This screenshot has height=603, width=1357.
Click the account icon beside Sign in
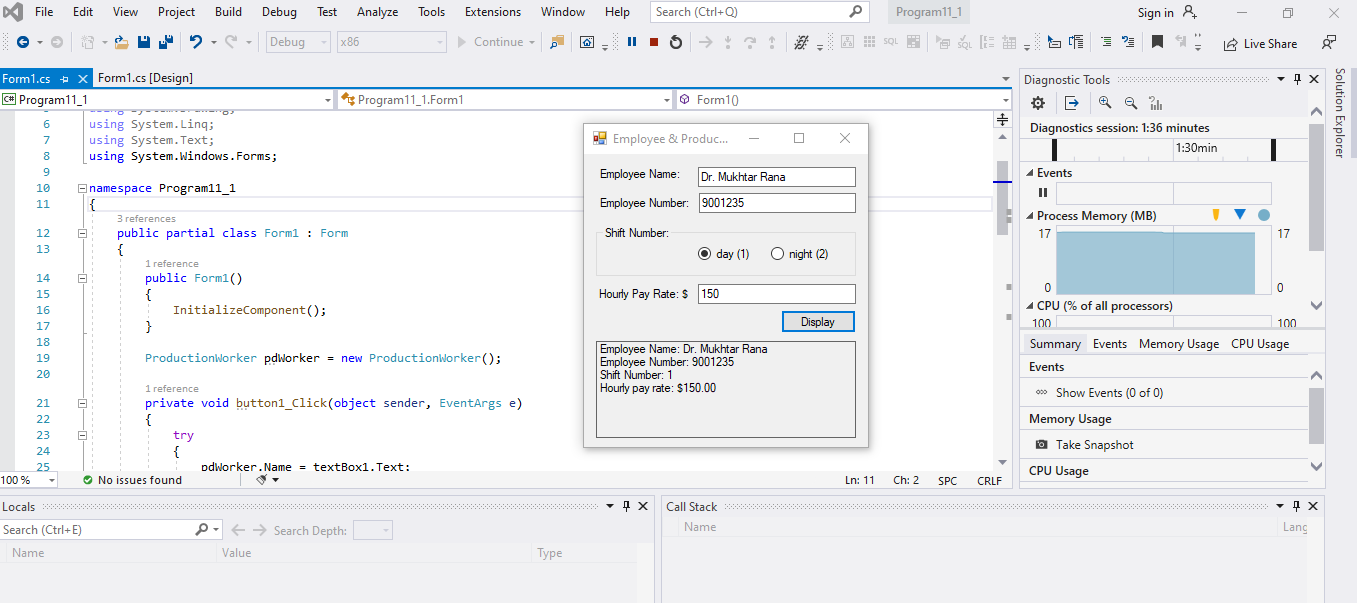[x=1190, y=12]
